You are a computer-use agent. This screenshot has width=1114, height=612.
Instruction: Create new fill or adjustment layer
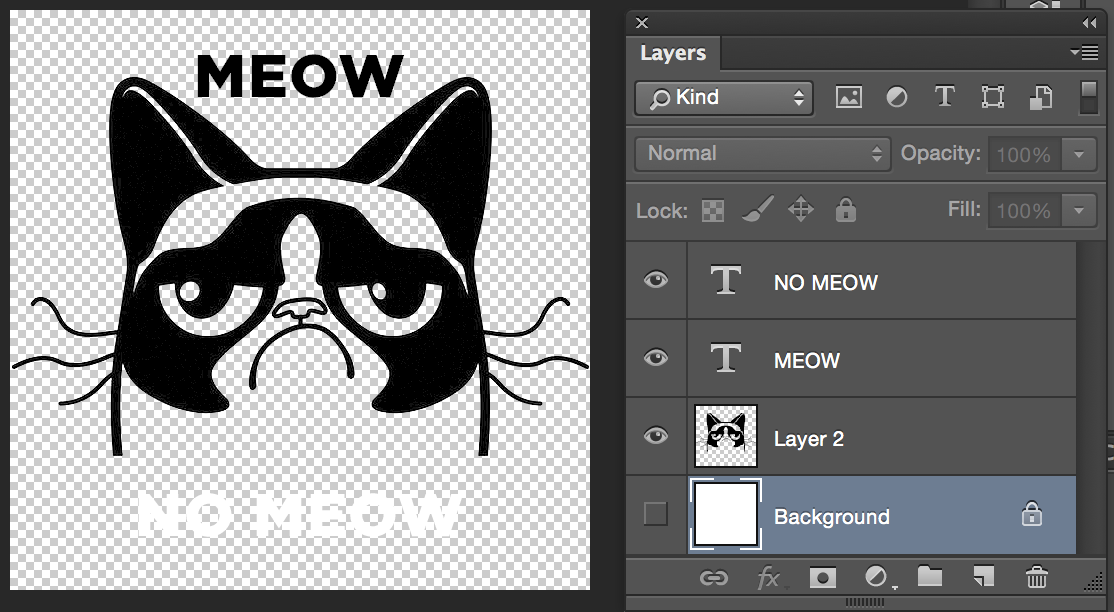coord(877,577)
